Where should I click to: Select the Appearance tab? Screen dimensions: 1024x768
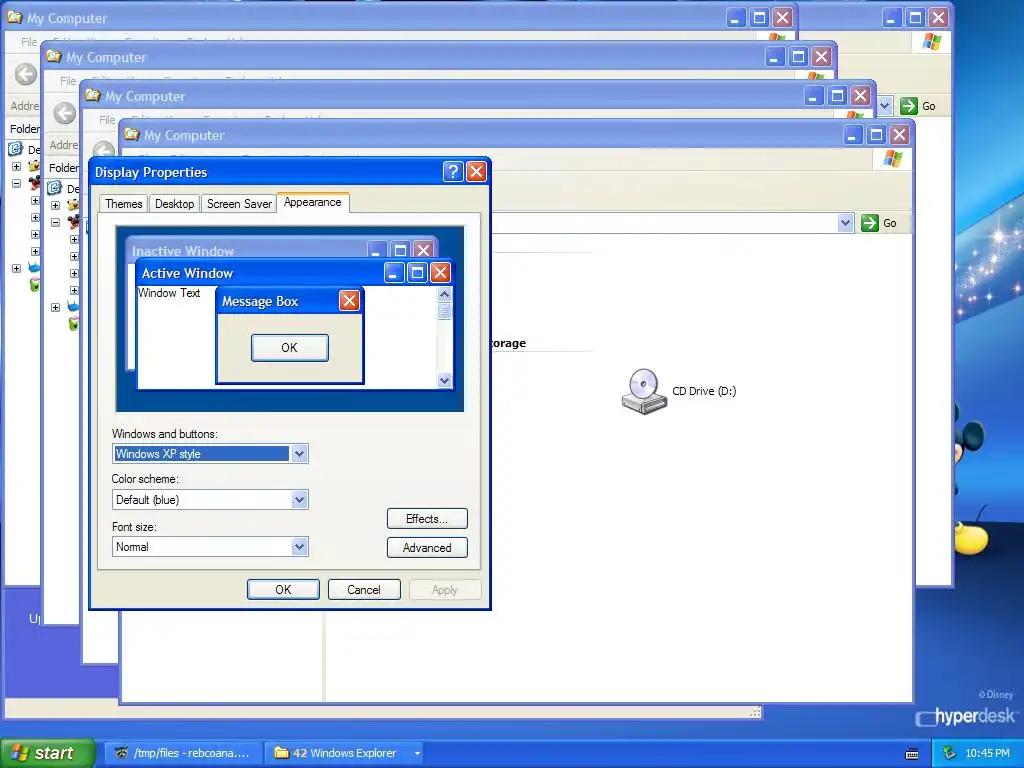[313, 202]
